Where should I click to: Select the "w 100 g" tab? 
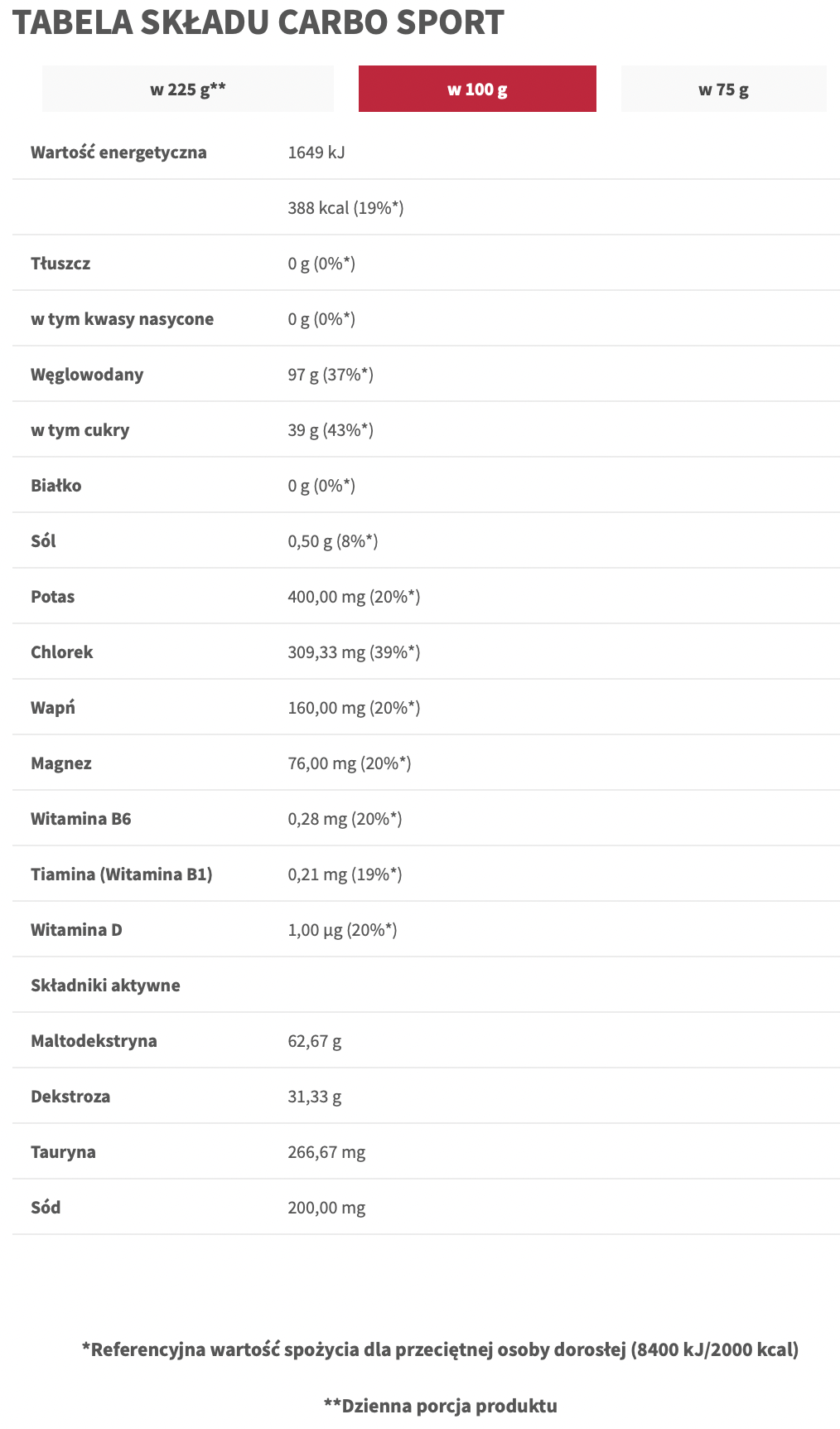pyautogui.click(x=477, y=89)
